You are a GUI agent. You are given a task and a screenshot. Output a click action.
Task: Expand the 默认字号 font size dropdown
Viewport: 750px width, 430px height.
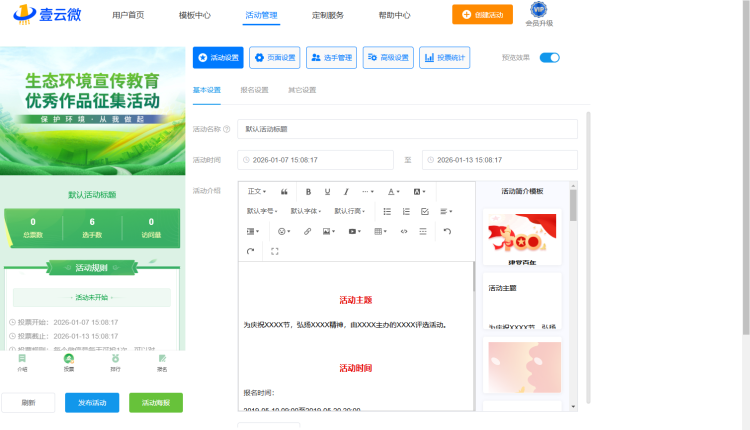[262, 211]
